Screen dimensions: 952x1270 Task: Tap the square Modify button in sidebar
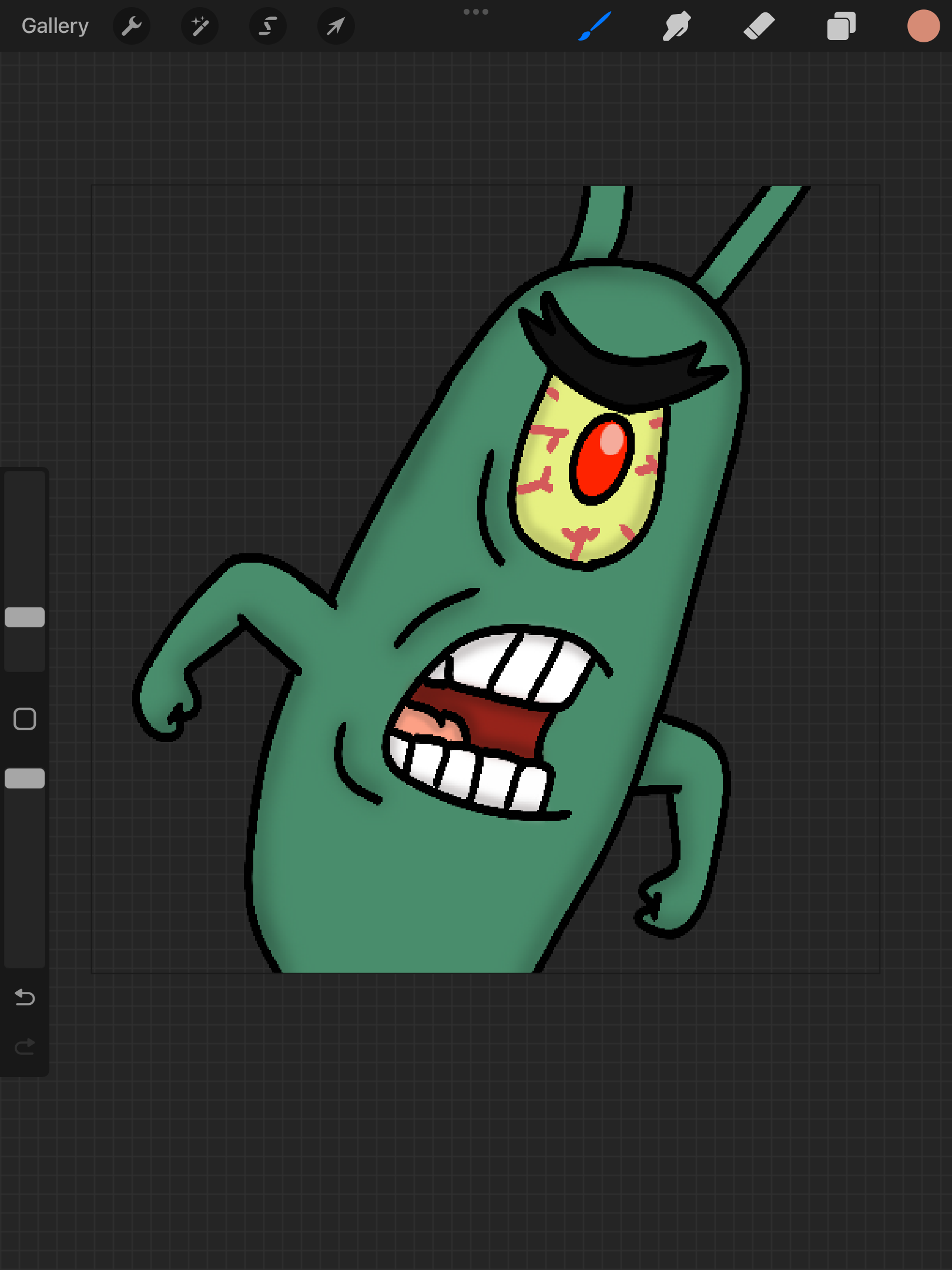(25, 719)
